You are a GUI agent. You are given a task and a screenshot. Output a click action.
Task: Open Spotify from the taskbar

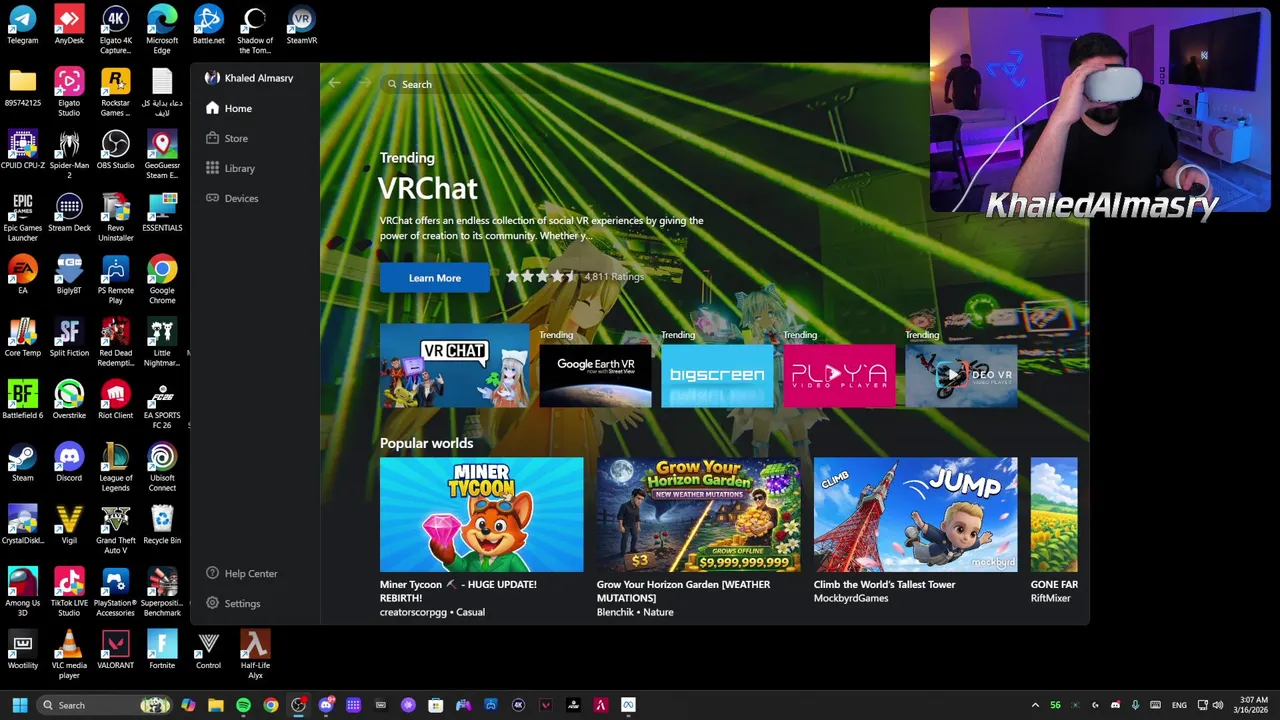click(243, 705)
